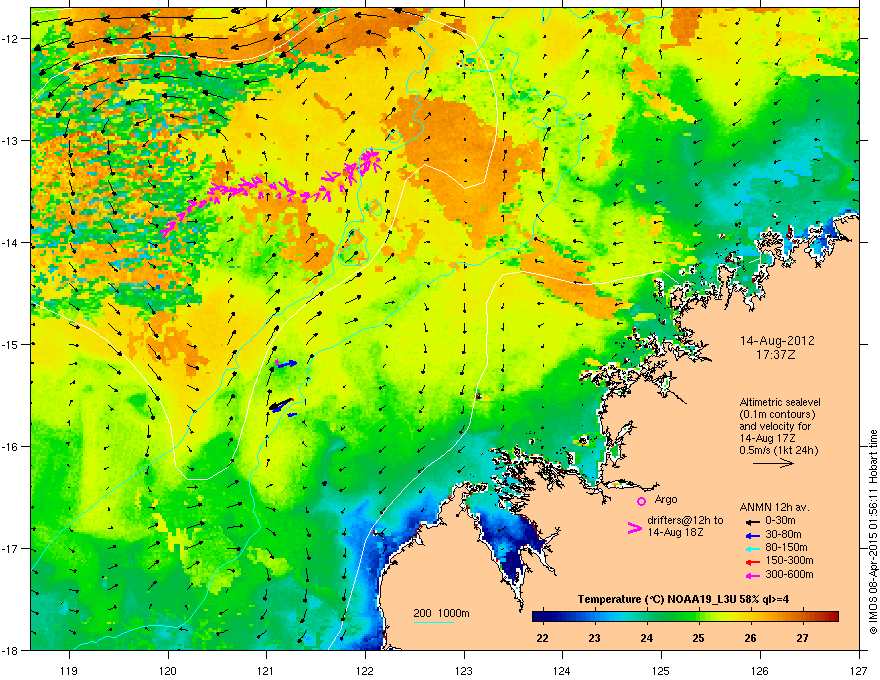Image resolution: width=880 pixels, height=680 pixels.
Task: Click the 150-300m depth label
Action: click(789, 560)
